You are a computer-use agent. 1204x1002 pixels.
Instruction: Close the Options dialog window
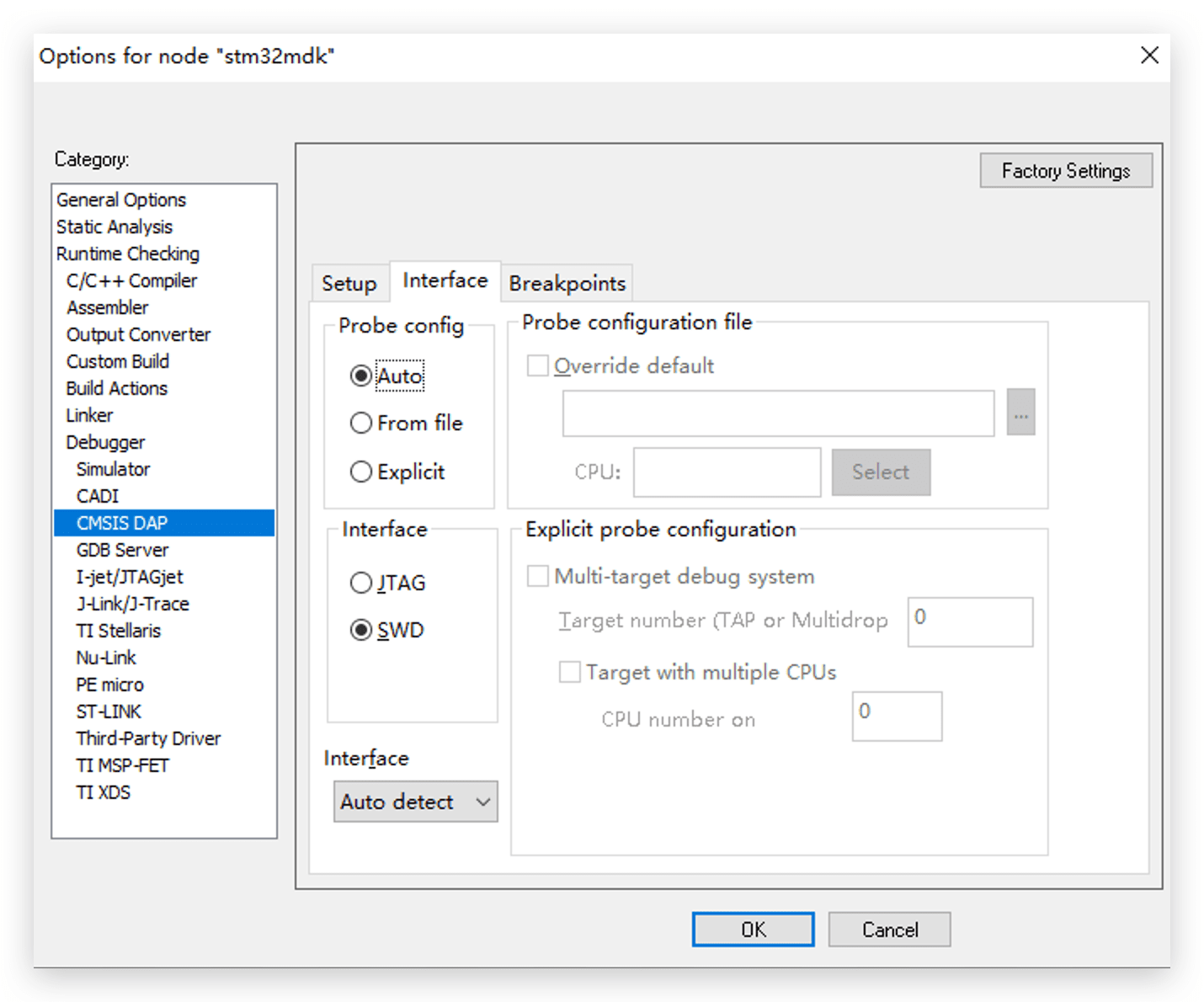(x=1149, y=56)
